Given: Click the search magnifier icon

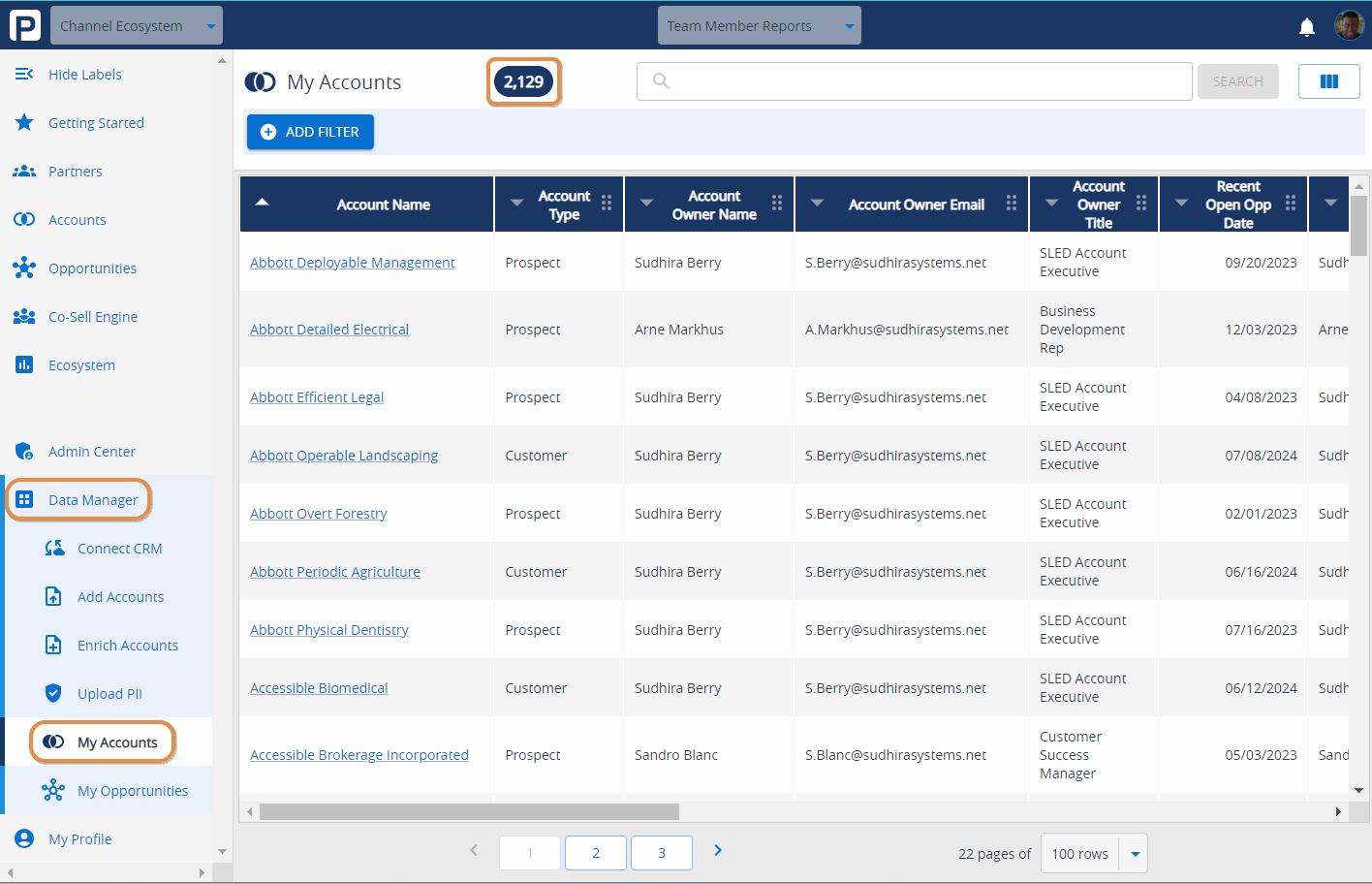Looking at the screenshot, I should click(x=661, y=81).
